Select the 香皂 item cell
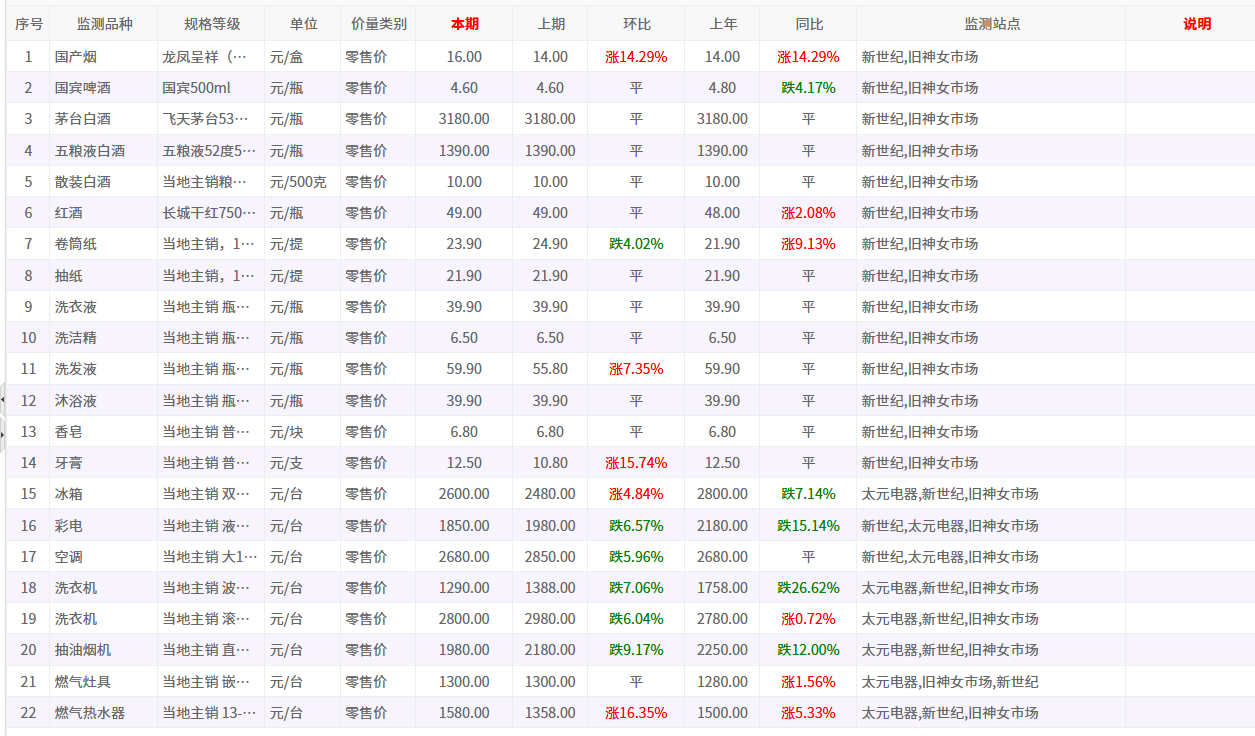1255x736 pixels. click(x=104, y=432)
